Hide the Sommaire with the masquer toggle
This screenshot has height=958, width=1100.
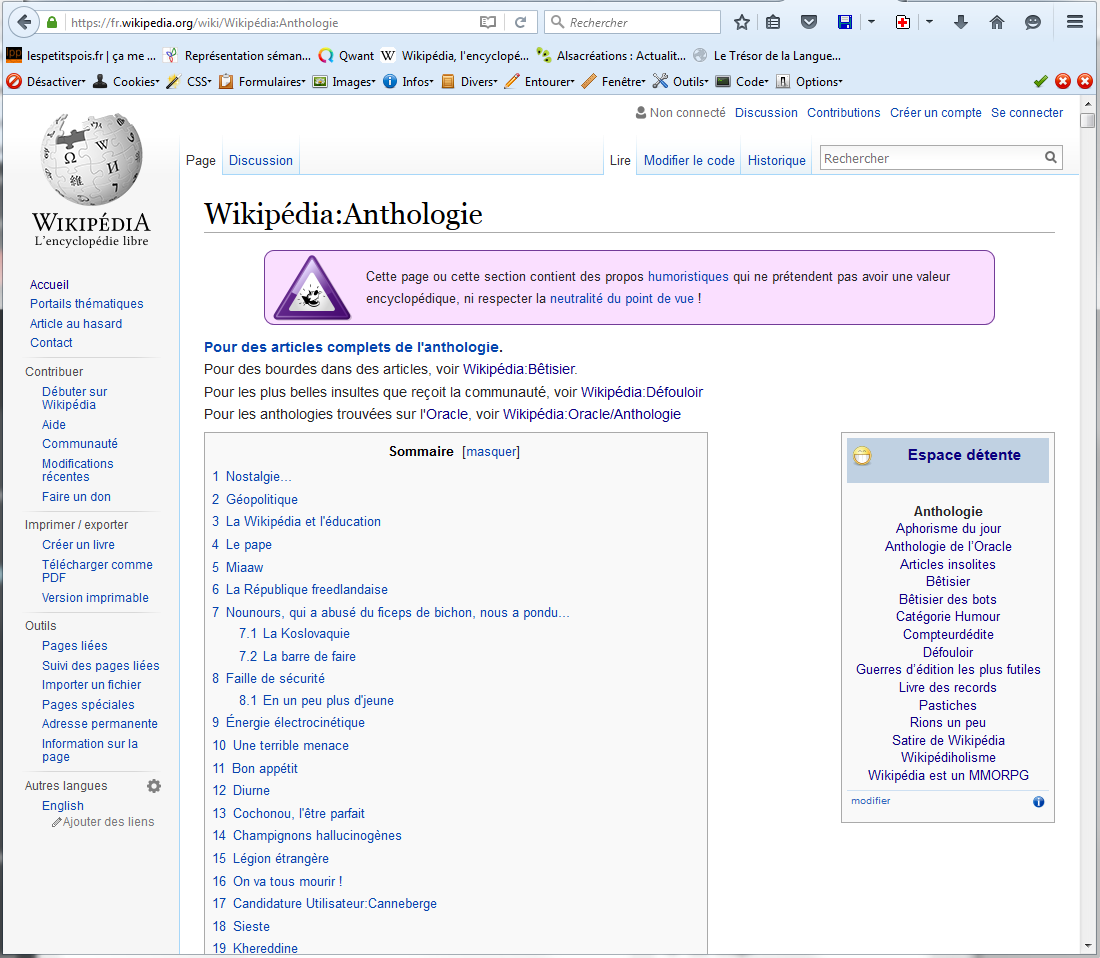coord(490,451)
